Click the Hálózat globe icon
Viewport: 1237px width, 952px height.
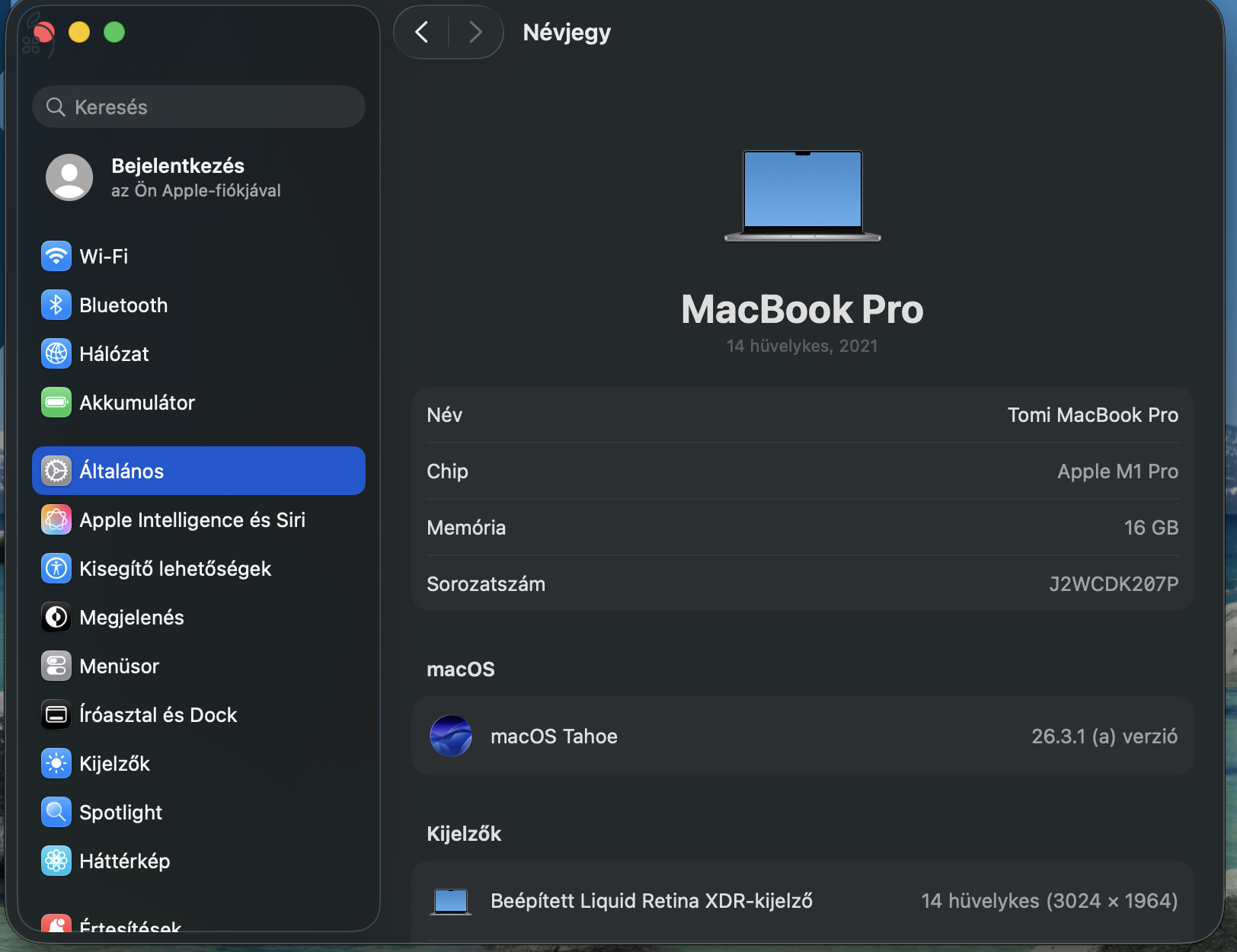coord(56,353)
